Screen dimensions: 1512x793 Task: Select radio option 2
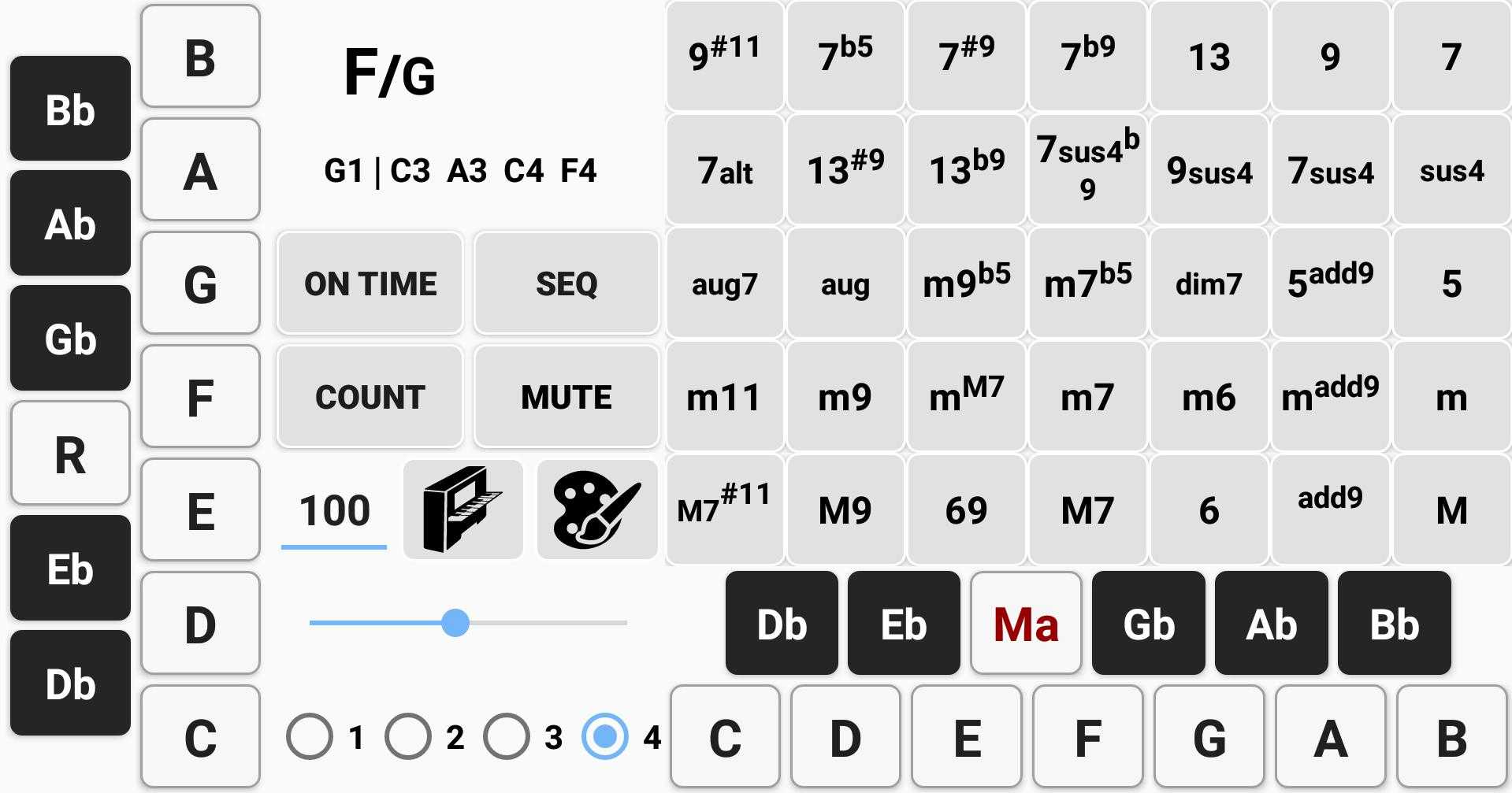coord(408,736)
